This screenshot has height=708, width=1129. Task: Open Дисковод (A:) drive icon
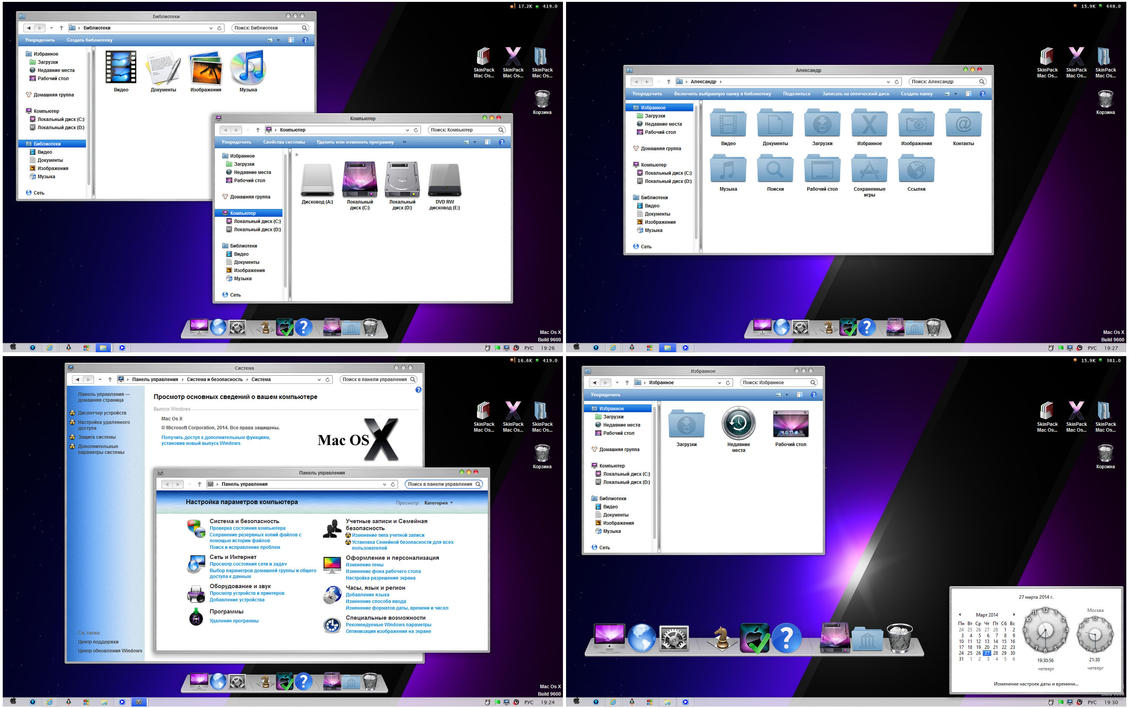point(316,180)
